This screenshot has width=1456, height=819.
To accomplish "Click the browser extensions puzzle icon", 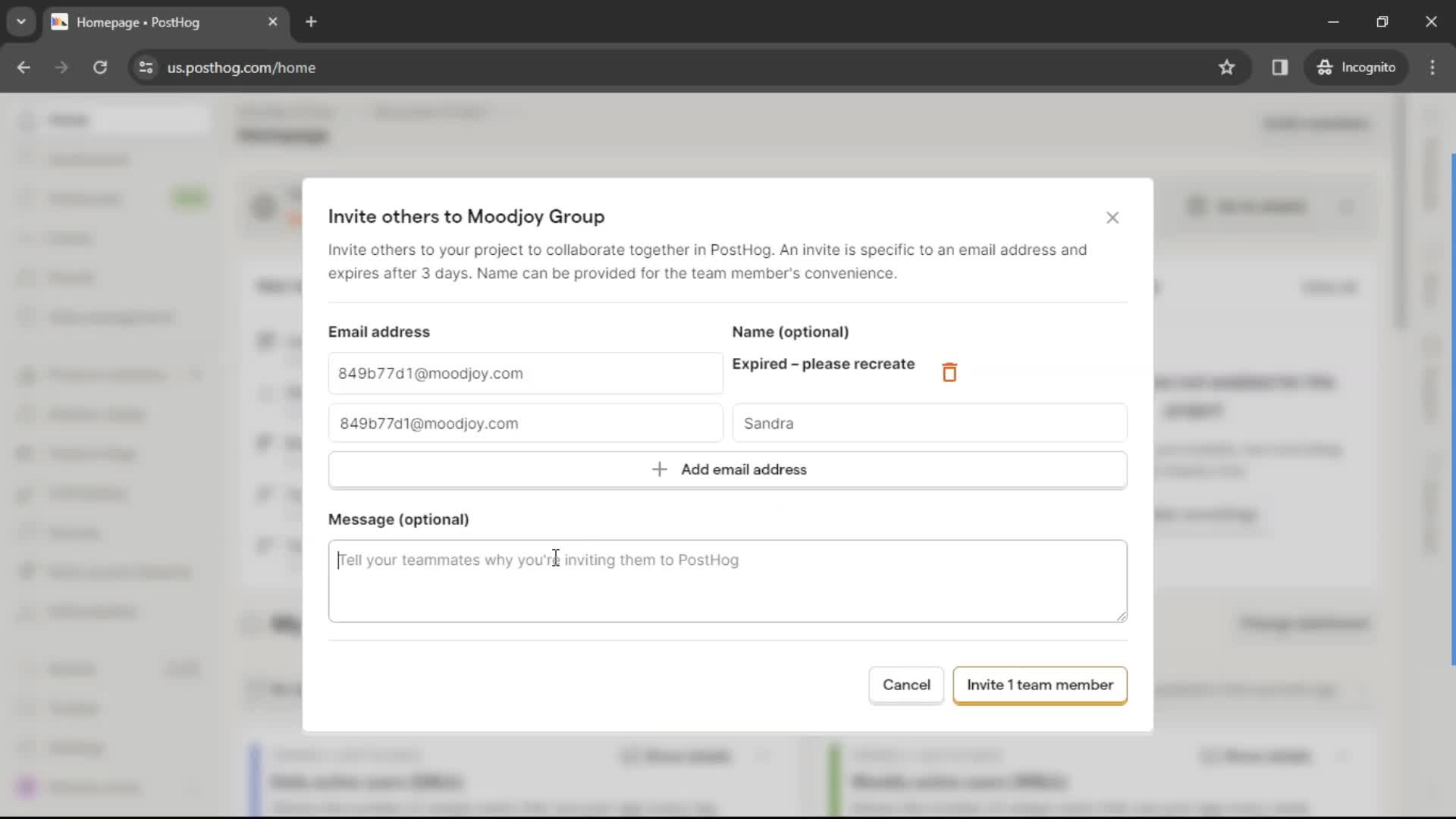I will (1280, 67).
